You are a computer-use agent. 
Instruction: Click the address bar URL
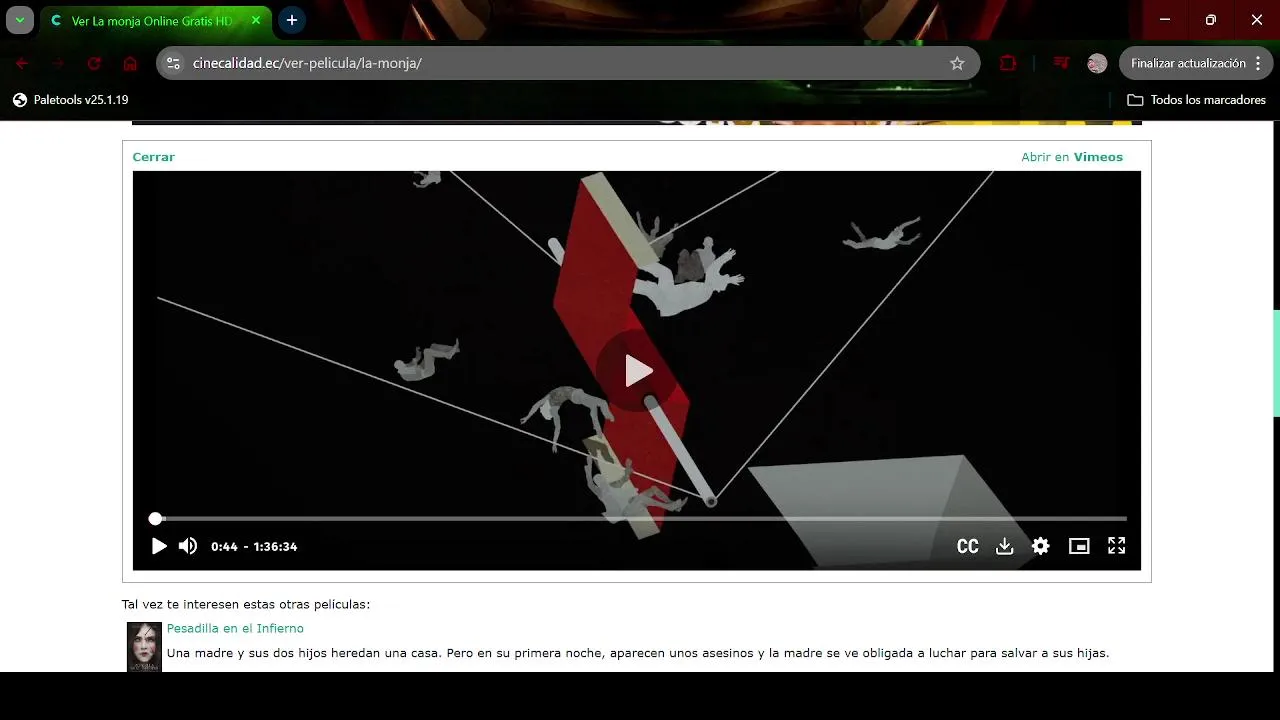[307, 63]
